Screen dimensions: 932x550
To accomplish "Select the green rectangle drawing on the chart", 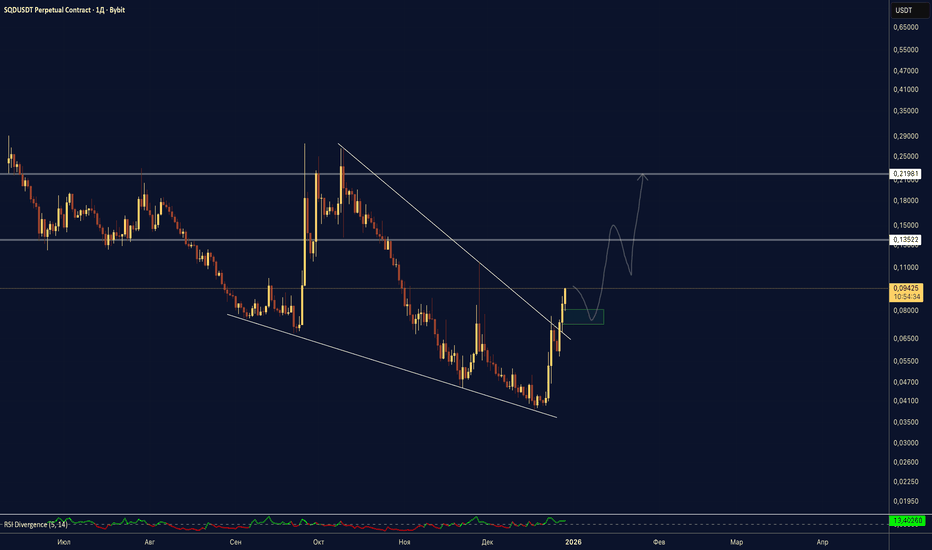I will coord(584,317).
